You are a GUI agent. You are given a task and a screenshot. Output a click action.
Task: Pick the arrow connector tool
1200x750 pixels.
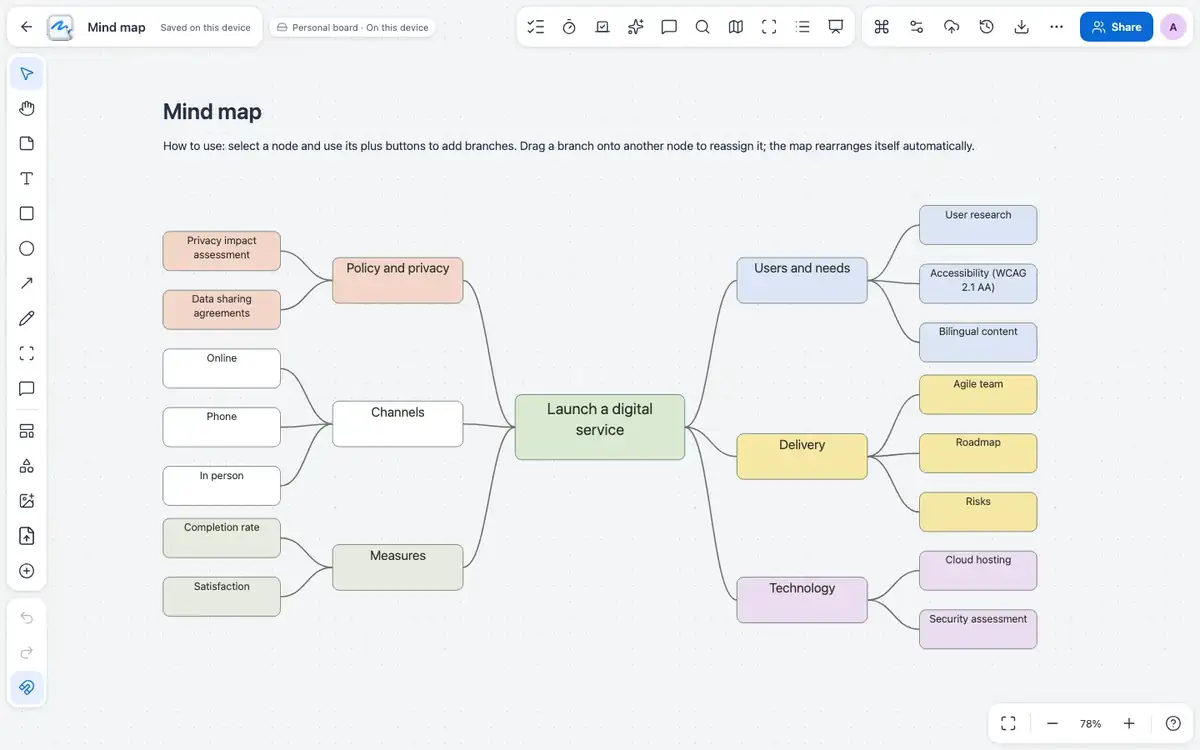click(27, 283)
